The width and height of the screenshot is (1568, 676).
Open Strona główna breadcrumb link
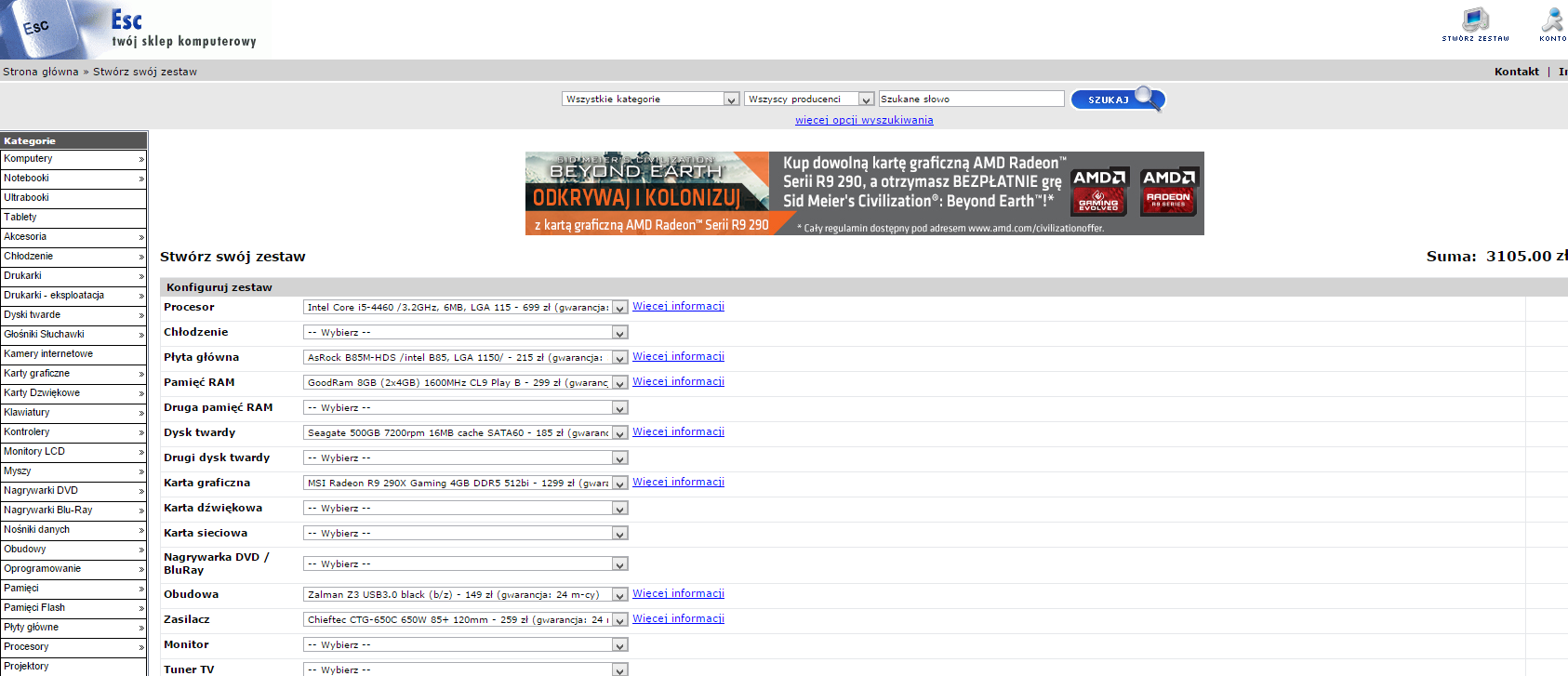pos(41,72)
